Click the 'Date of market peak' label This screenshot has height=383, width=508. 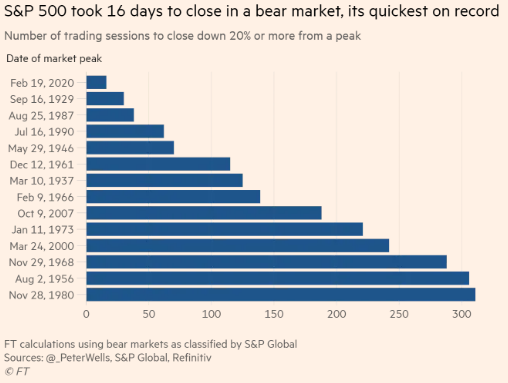[x=54, y=59]
